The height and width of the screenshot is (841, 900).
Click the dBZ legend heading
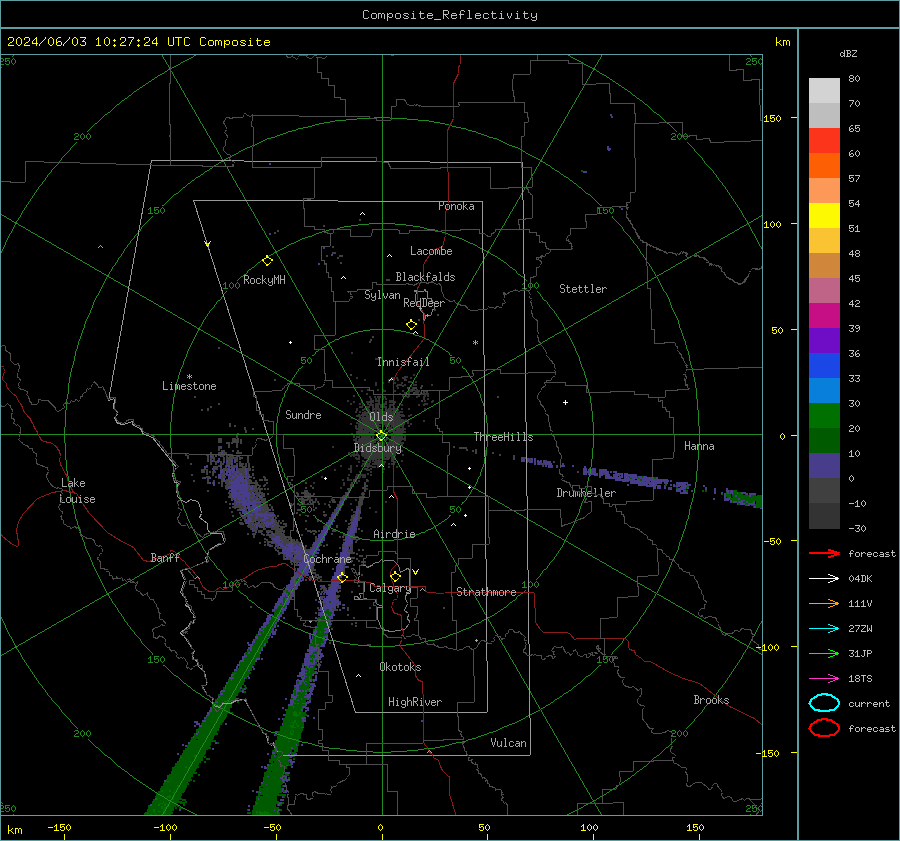click(848, 53)
